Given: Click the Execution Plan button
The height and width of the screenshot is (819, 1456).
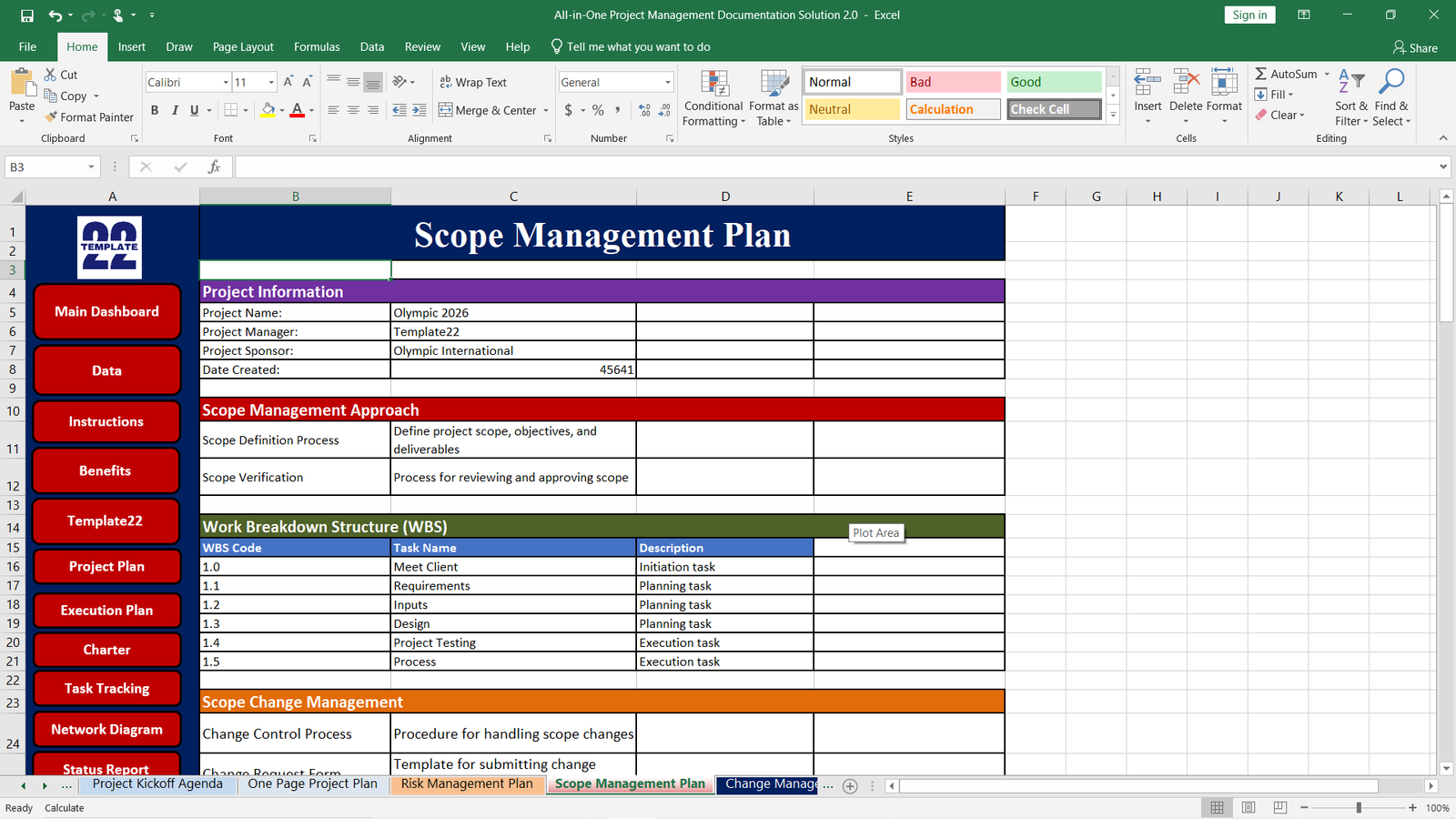Looking at the screenshot, I should pos(106,610).
